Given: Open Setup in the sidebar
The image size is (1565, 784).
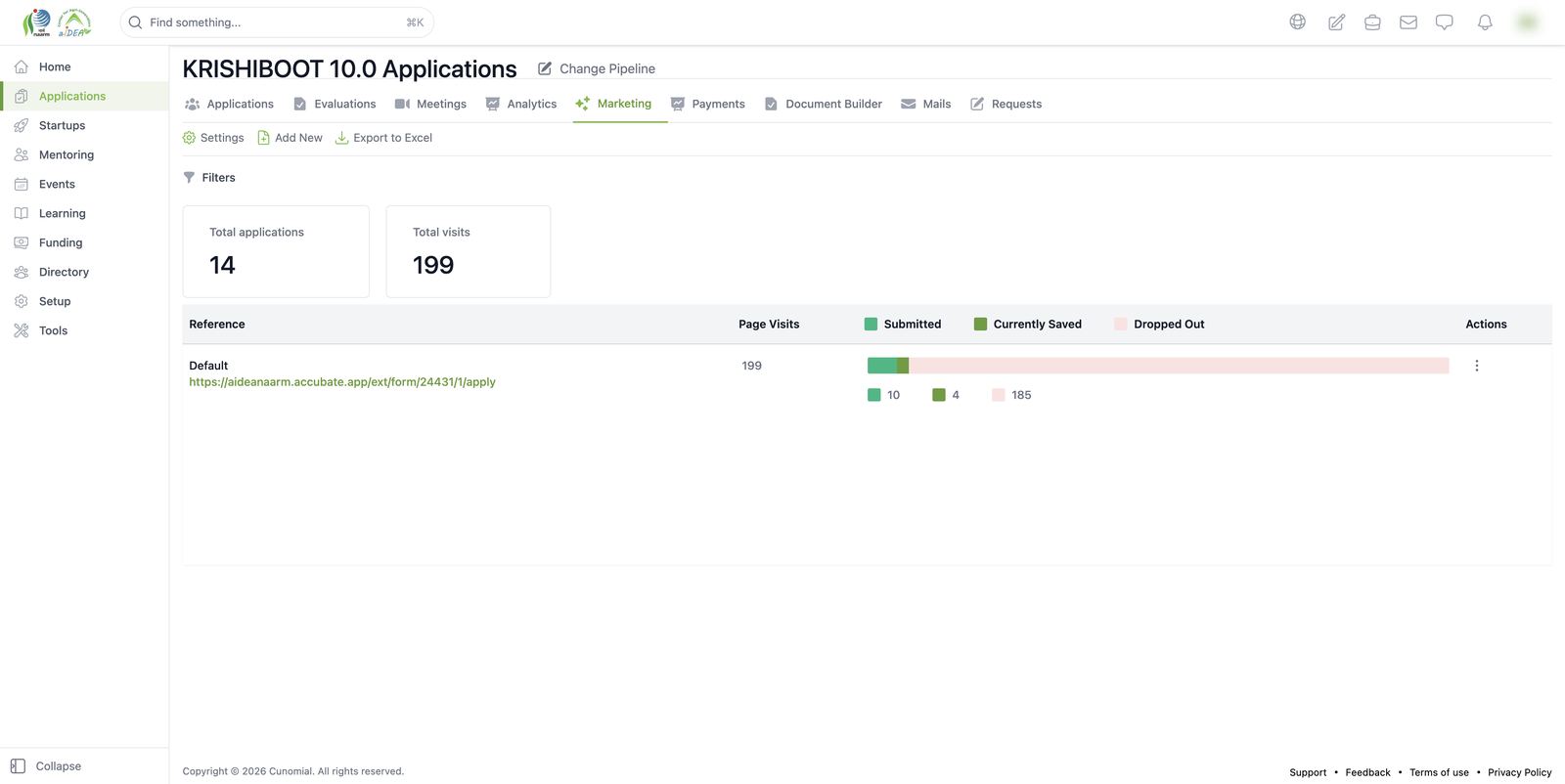Looking at the screenshot, I should click(x=84, y=301).
